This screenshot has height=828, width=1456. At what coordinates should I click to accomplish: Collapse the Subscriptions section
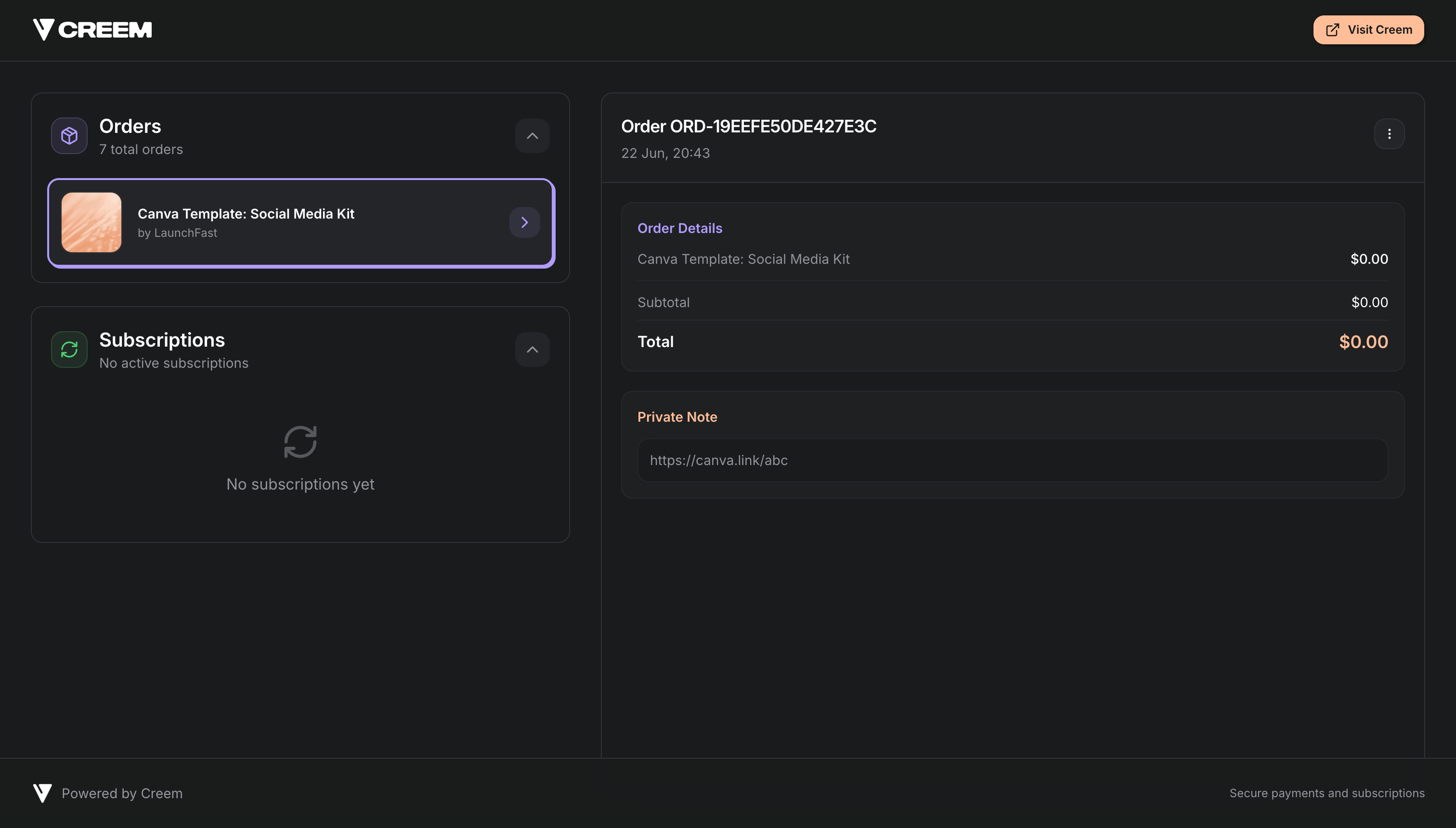pyautogui.click(x=533, y=350)
